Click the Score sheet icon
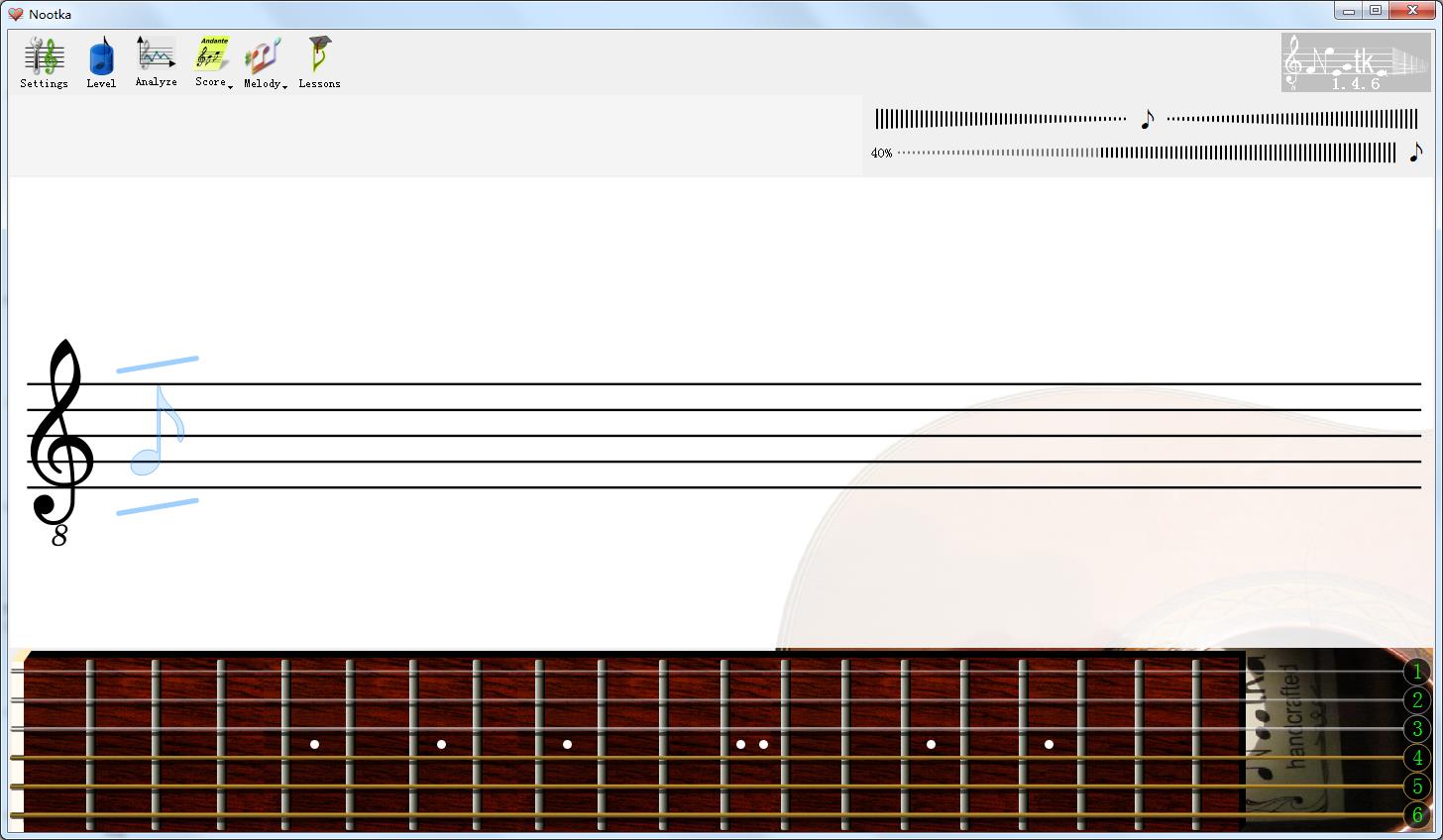The image size is (1443, 840). (211, 55)
